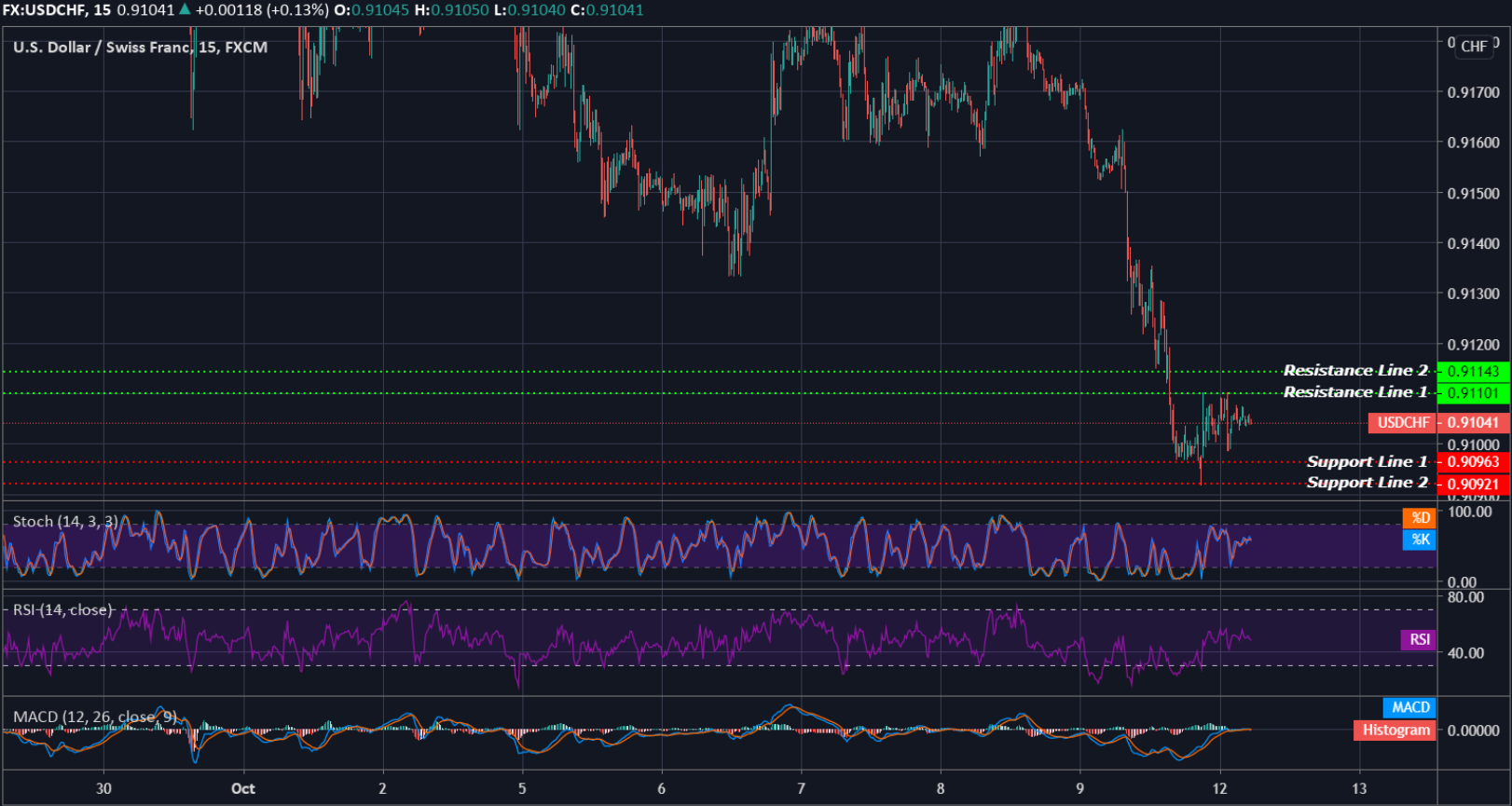Click the CHF currency label on the price axis
The image size is (1512, 806).
[1474, 46]
